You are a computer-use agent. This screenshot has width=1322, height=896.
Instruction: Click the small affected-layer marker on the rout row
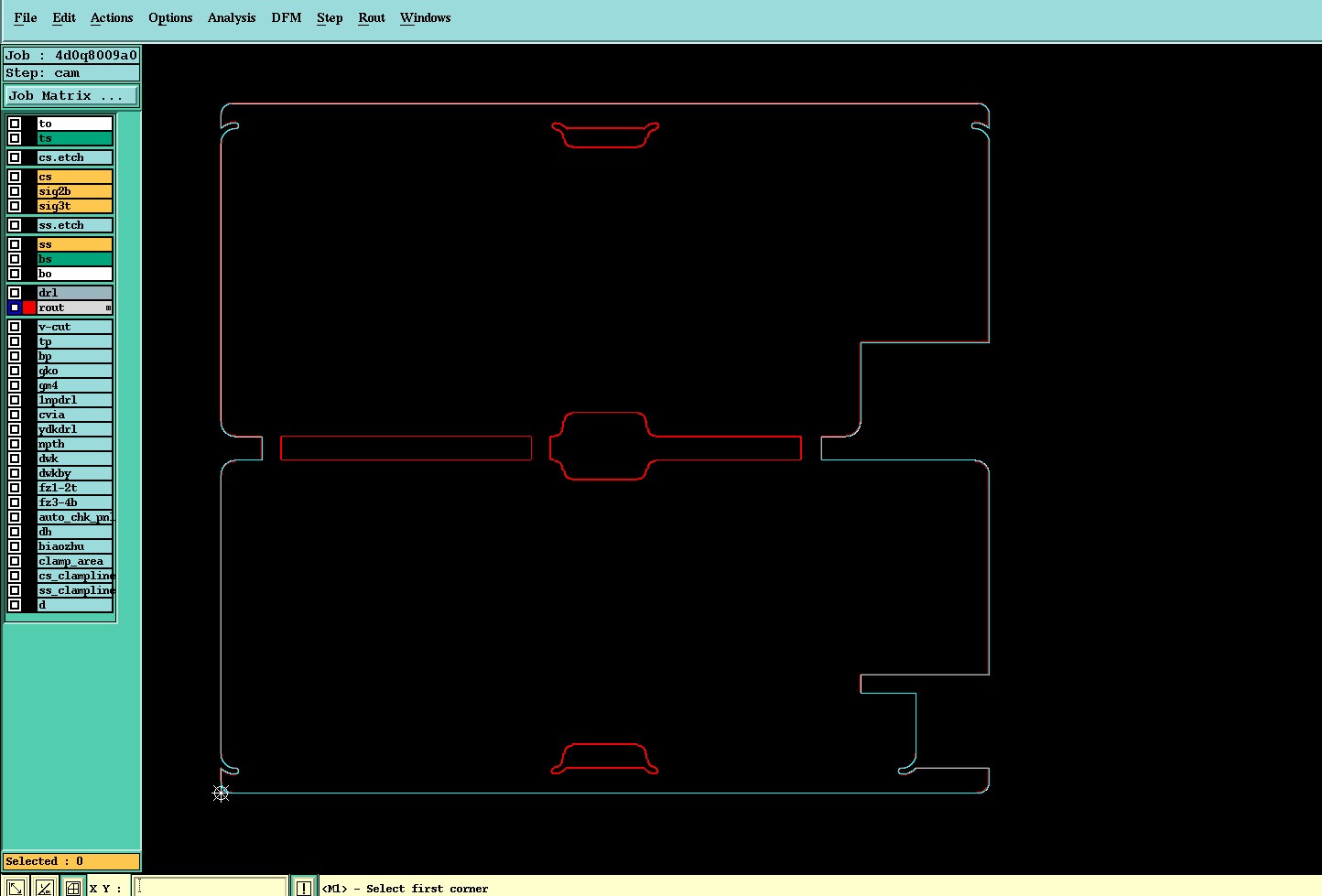click(108, 308)
